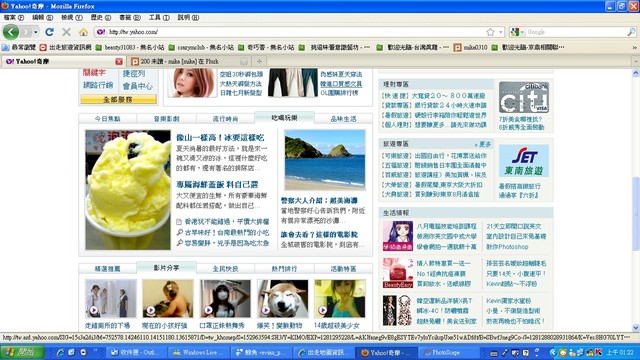Open the crazymclub 無名小站 bookmark
The image size is (640, 360).
(201, 47)
